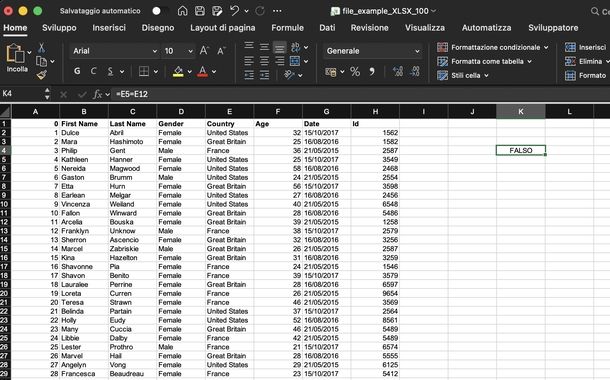The width and height of the screenshot is (610, 380).
Task: Click the Incolla paste button
Action: [16, 58]
